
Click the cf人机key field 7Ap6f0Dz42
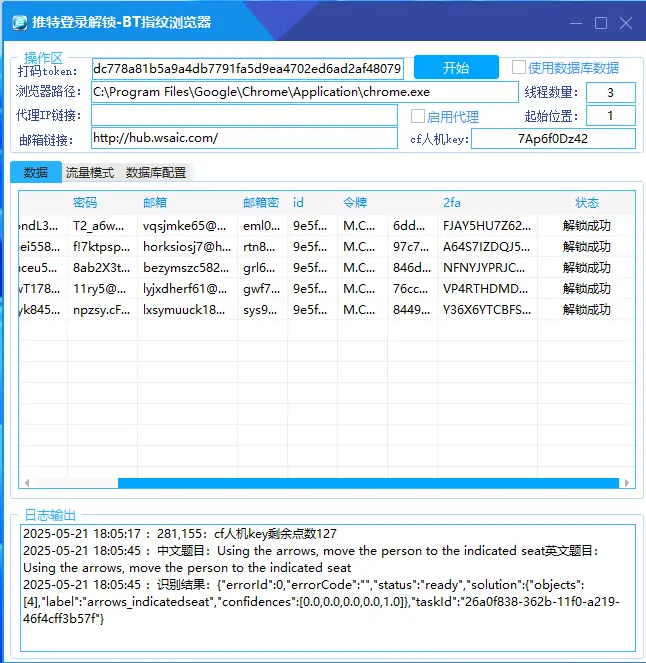click(553, 139)
